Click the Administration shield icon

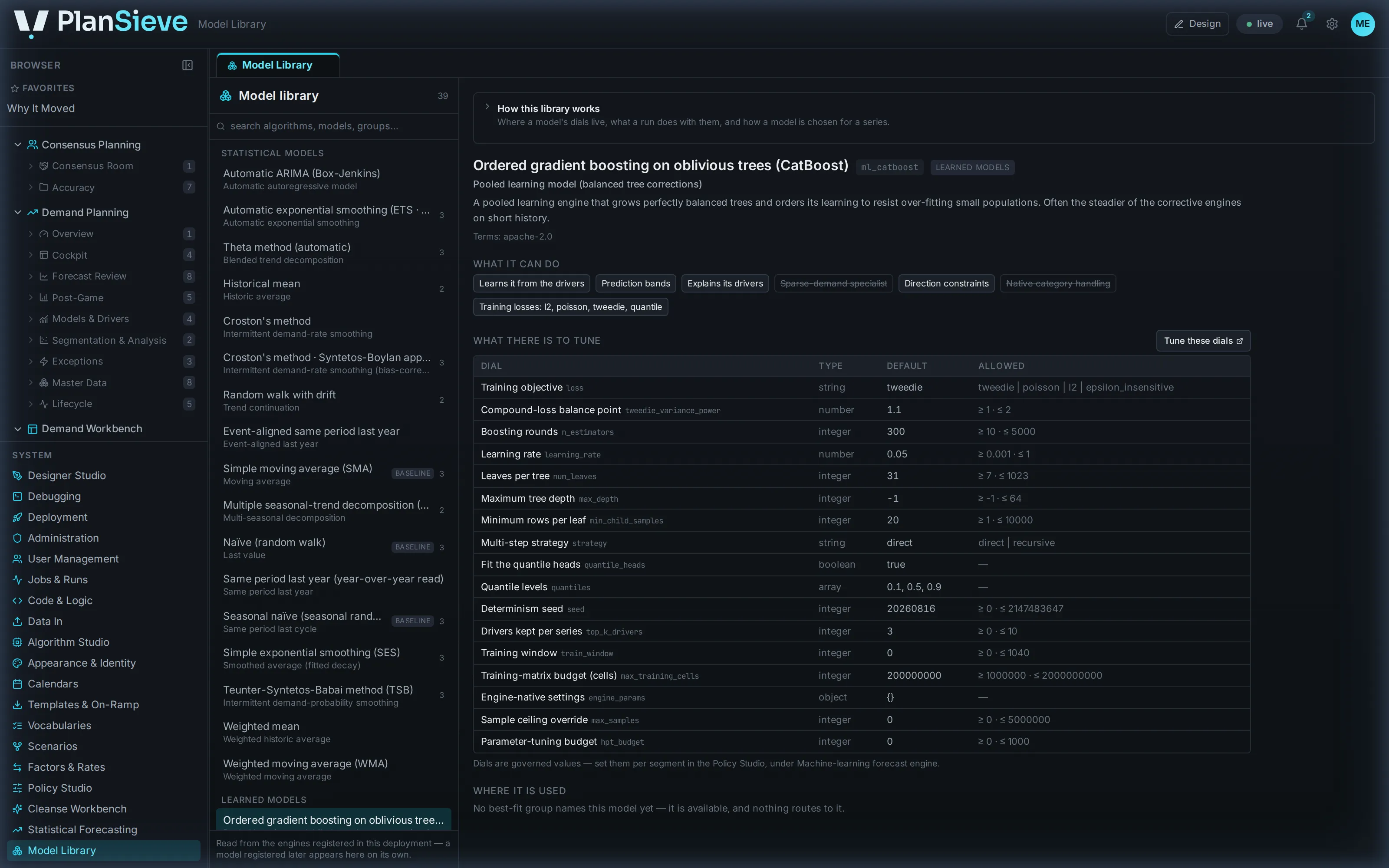tap(17, 538)
